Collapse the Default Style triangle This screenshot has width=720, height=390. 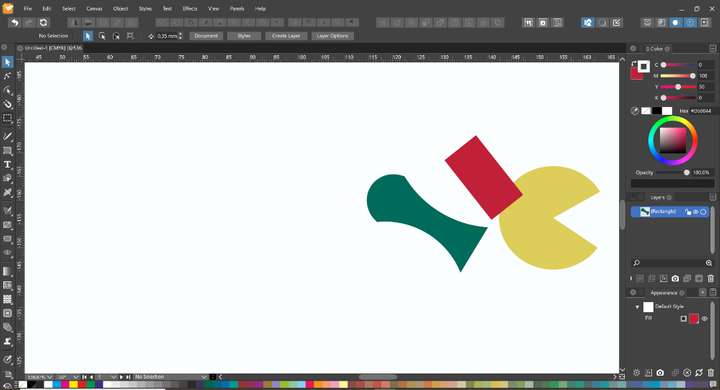637,307
